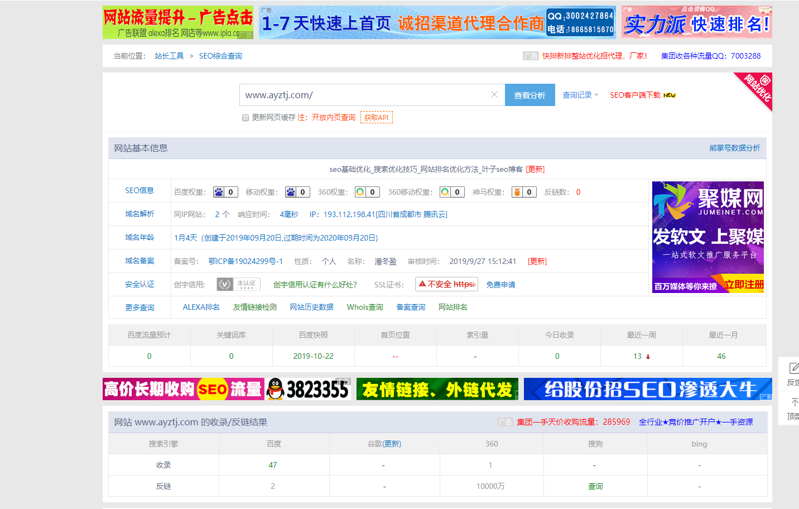Clear the domain search field with the X

pyautogui.click(x=494, y=95)
